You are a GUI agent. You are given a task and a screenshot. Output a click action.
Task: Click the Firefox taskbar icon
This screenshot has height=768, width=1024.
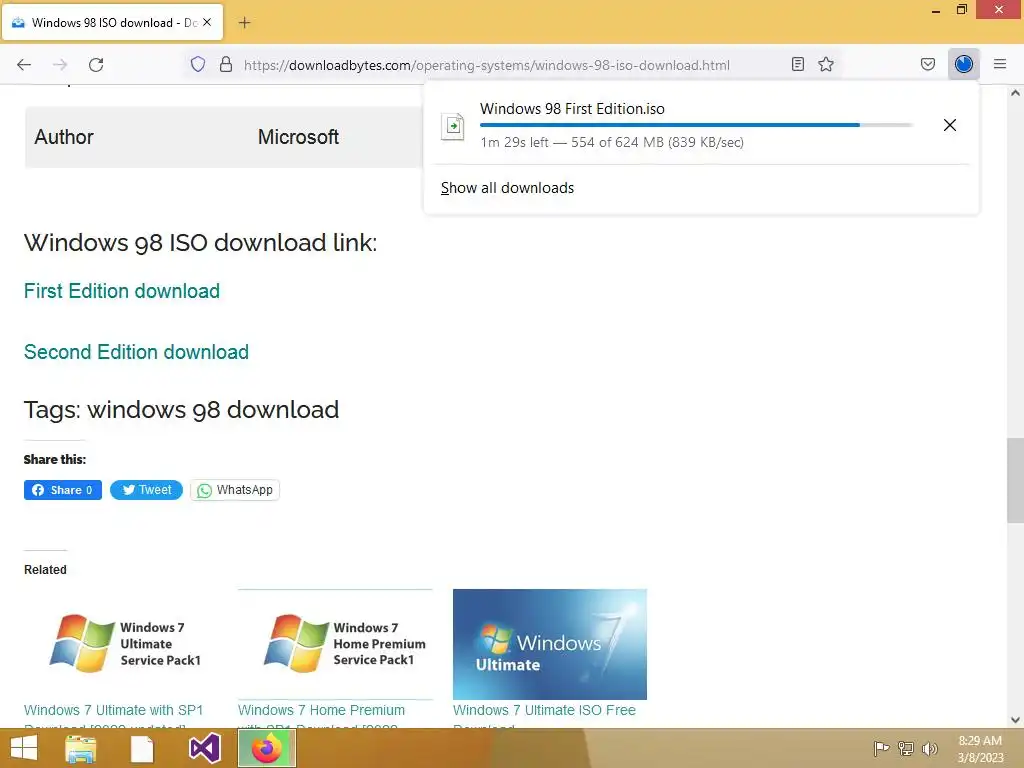pyautogui.click(x=267, y=748)
